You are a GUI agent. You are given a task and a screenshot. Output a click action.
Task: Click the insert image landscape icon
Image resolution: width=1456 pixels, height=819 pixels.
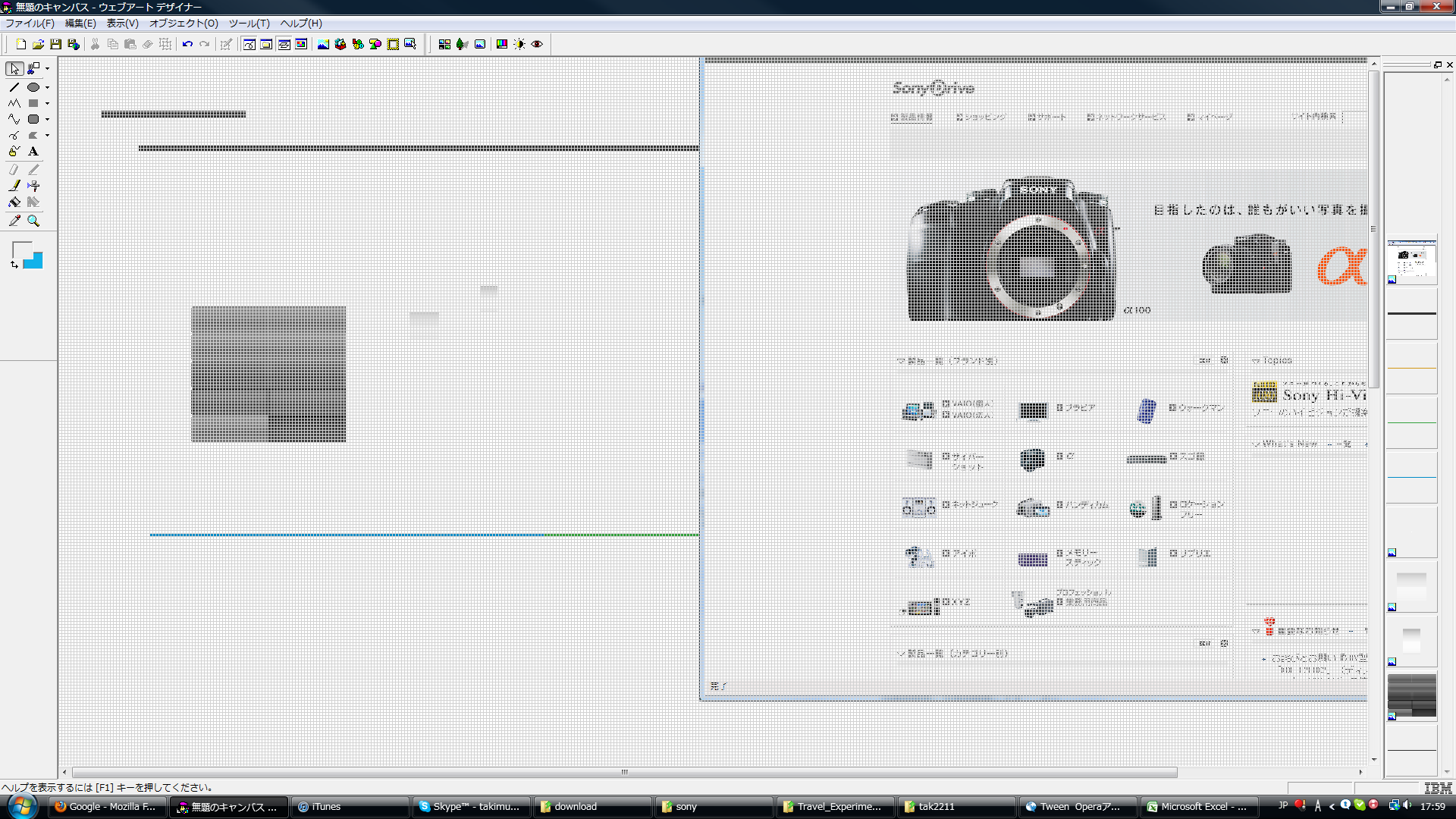coord(323,44)
